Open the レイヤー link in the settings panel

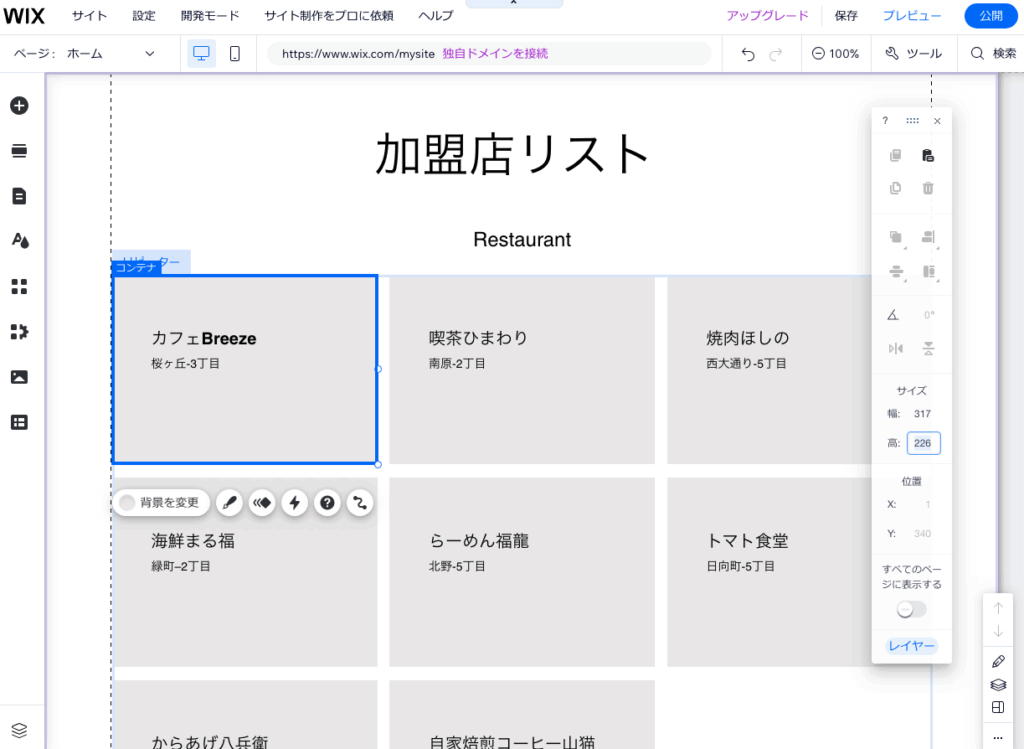pyautogui.click(x=911, y=646)
